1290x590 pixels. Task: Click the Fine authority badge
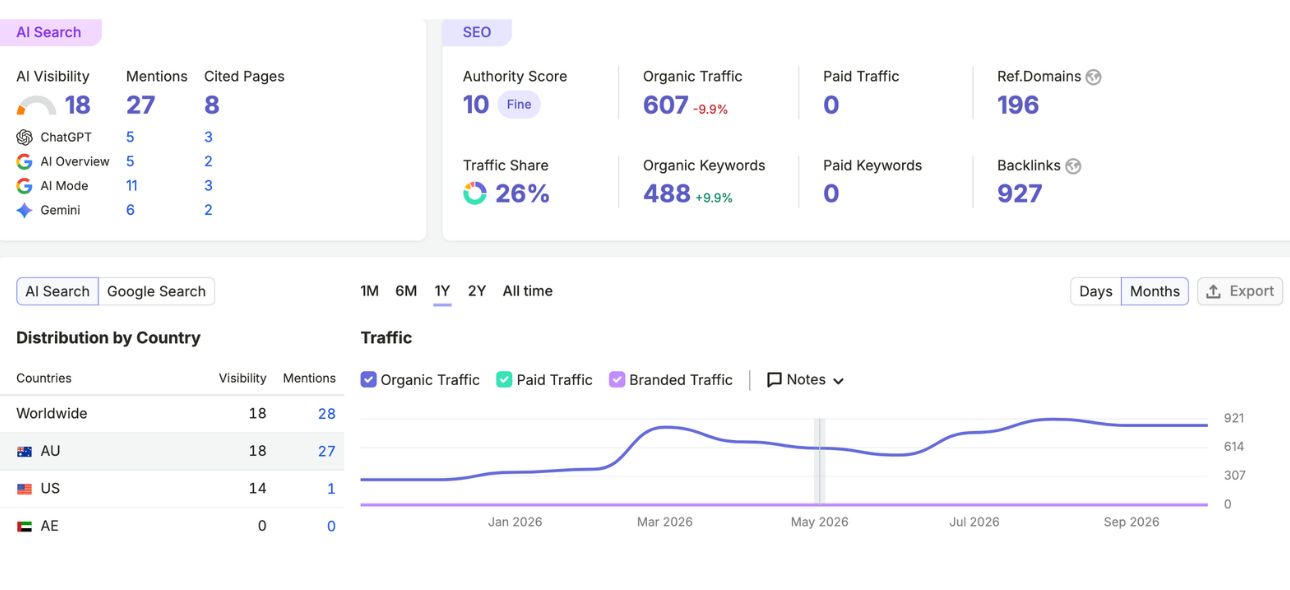pos(519,105)
